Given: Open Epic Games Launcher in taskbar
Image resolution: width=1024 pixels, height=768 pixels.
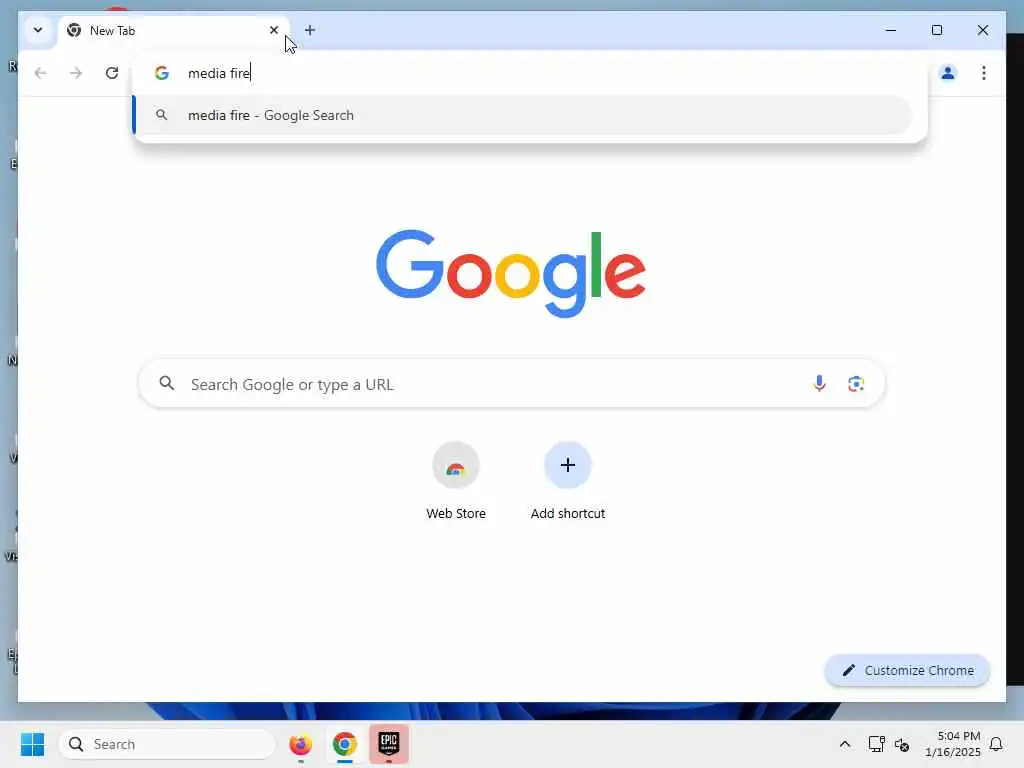Looking at the screenshot, I should (x=389, y=744).
